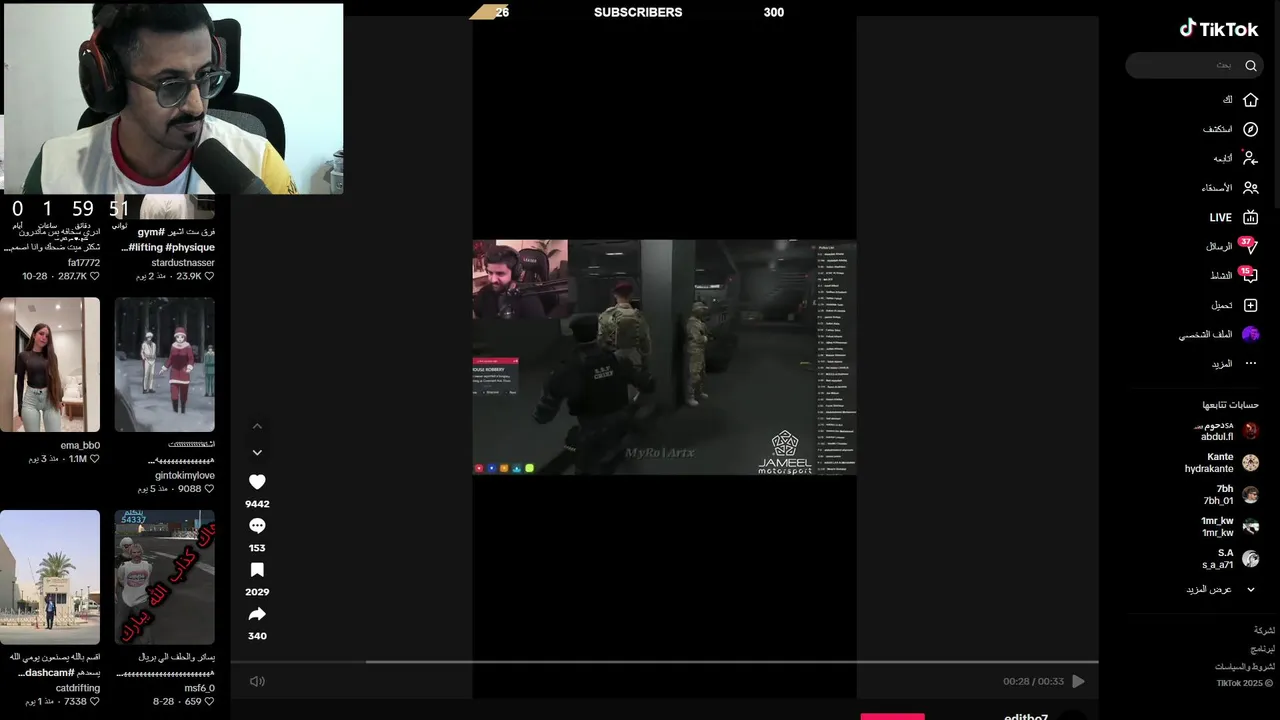Click gintokimylove username text

tap(185, 476)
